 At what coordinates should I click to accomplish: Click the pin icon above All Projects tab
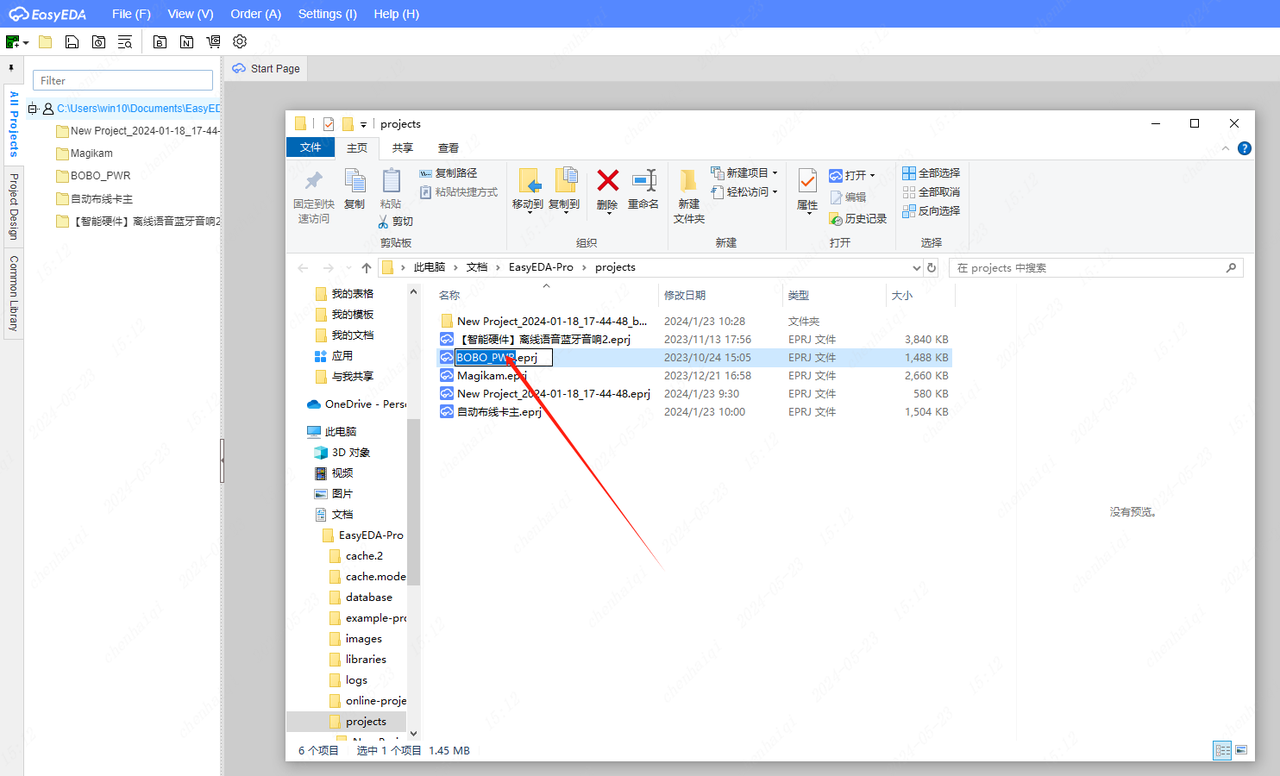(12, 68)
